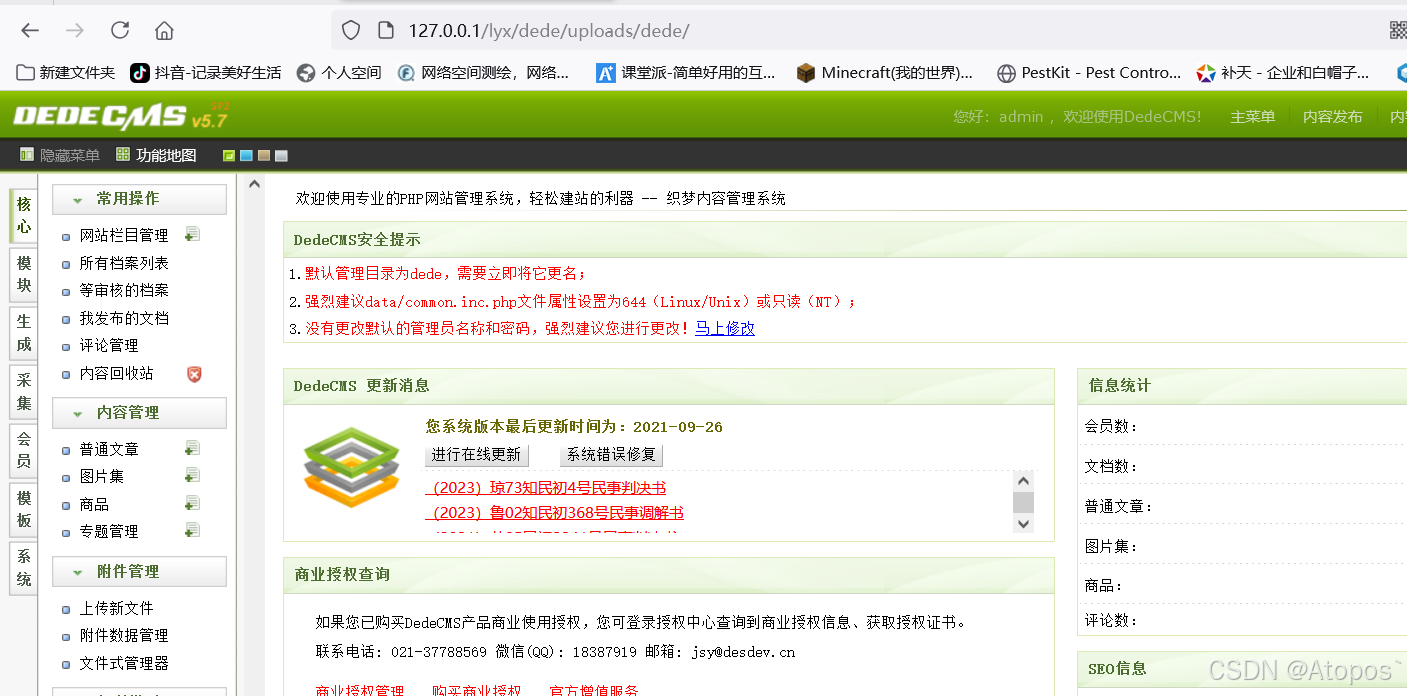The height and width of the screenshot is (696, 1407).
Task: Open 上传新文件
Action: [116, 608]
